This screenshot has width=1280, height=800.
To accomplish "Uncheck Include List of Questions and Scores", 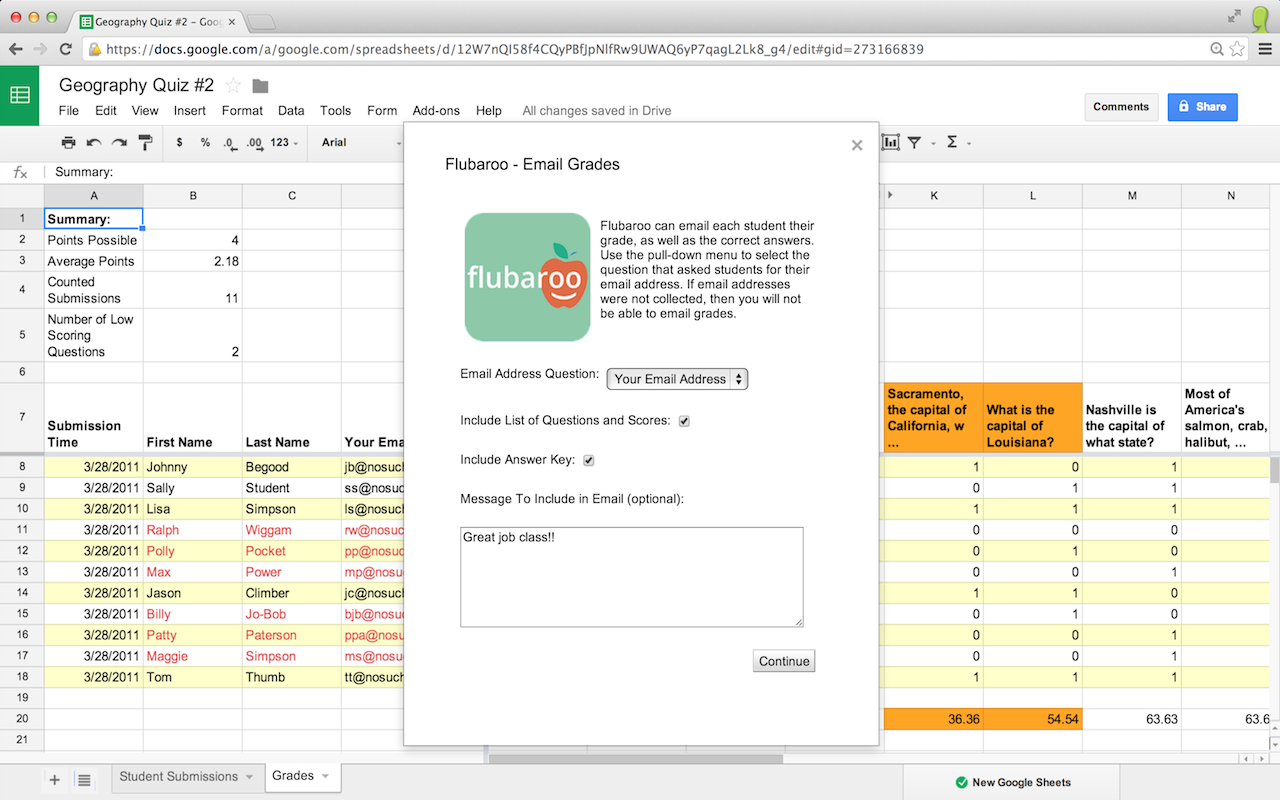I will [684, 421].
